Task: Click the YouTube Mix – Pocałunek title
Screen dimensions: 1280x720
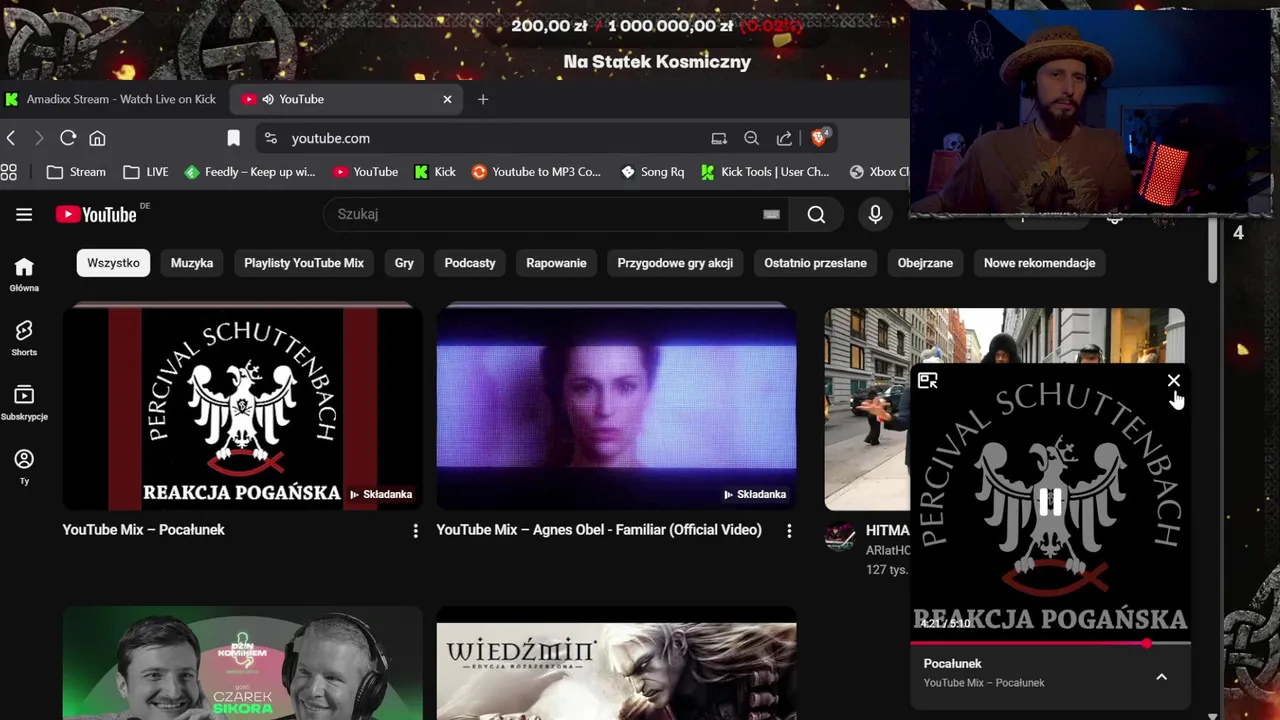Action: [x=144, y=530]
